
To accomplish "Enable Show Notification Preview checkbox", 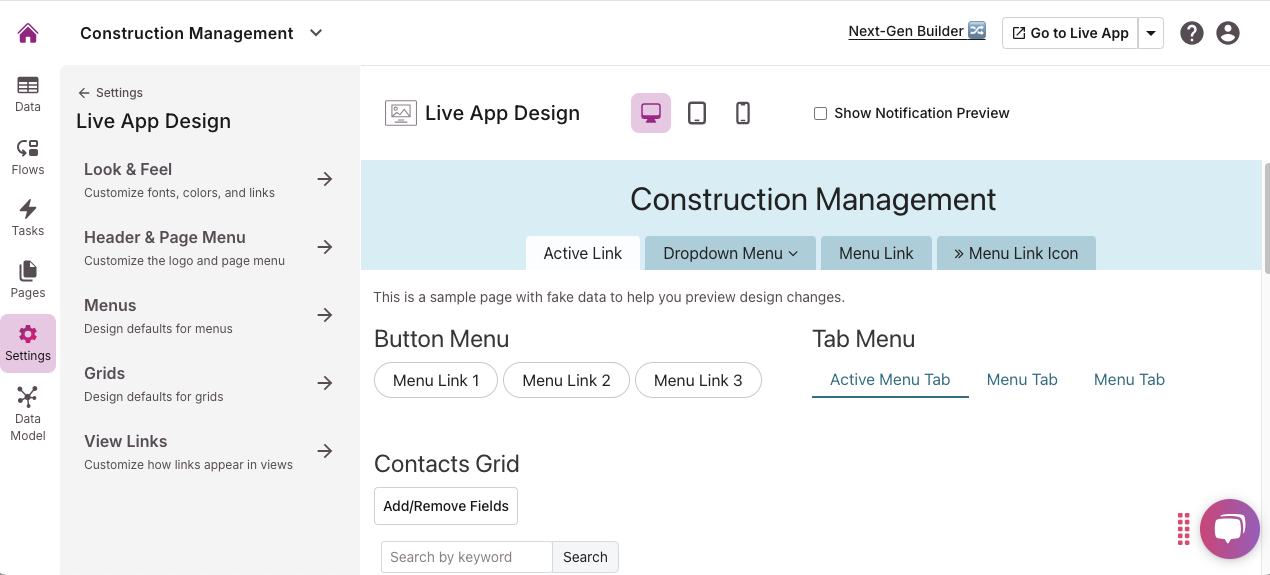I will pos(820,114).
